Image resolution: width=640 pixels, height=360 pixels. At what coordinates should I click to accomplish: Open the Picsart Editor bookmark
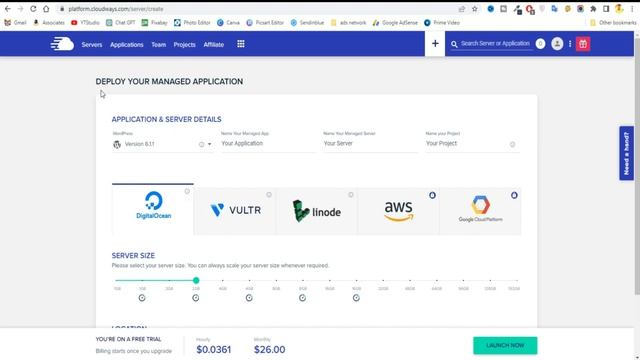click(x=265, y=22)
